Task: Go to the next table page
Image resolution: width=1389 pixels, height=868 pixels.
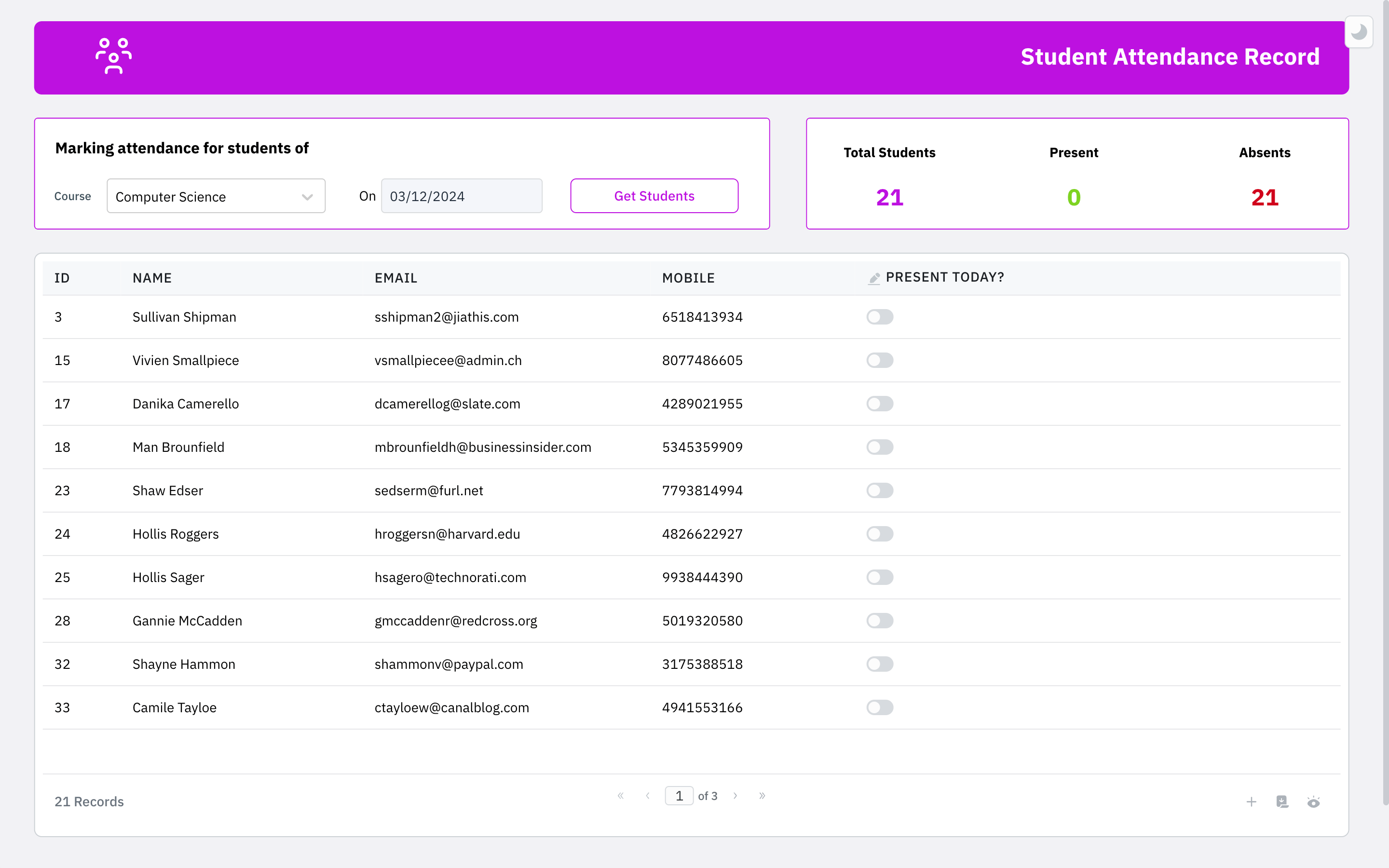Action: (735, 796)
